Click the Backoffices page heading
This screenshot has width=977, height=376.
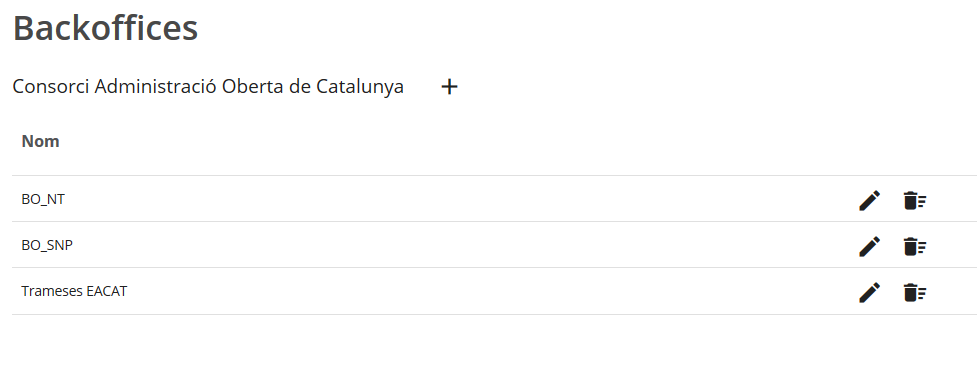(x=105, y=28)
